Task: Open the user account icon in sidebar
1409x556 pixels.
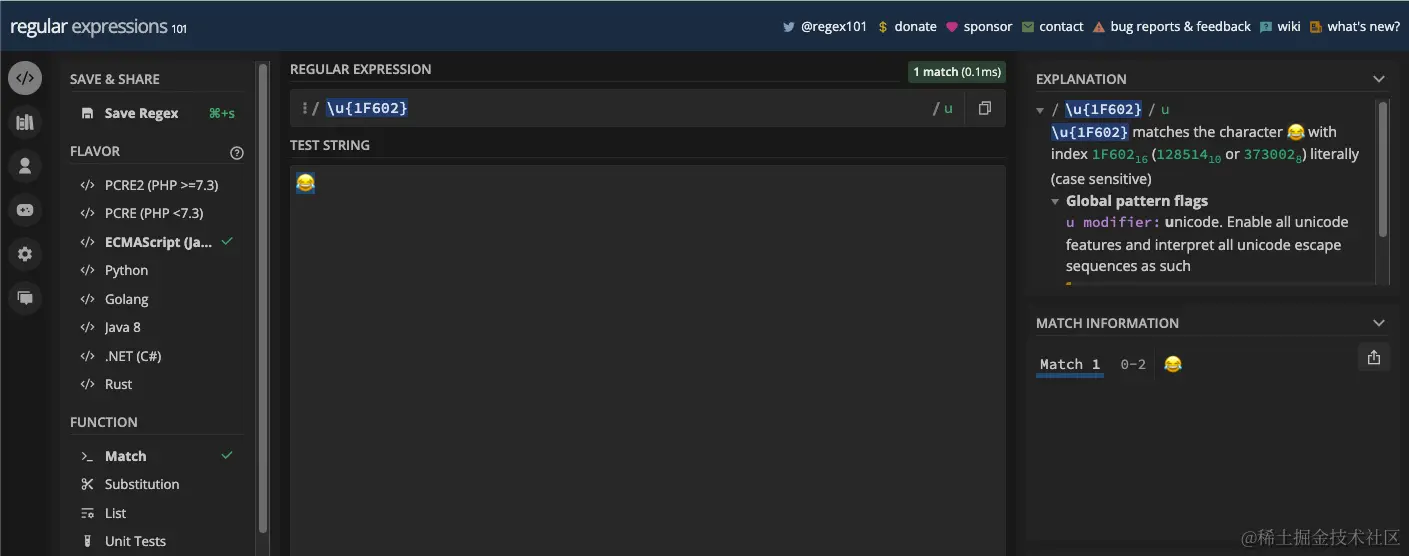Action: 25,166
